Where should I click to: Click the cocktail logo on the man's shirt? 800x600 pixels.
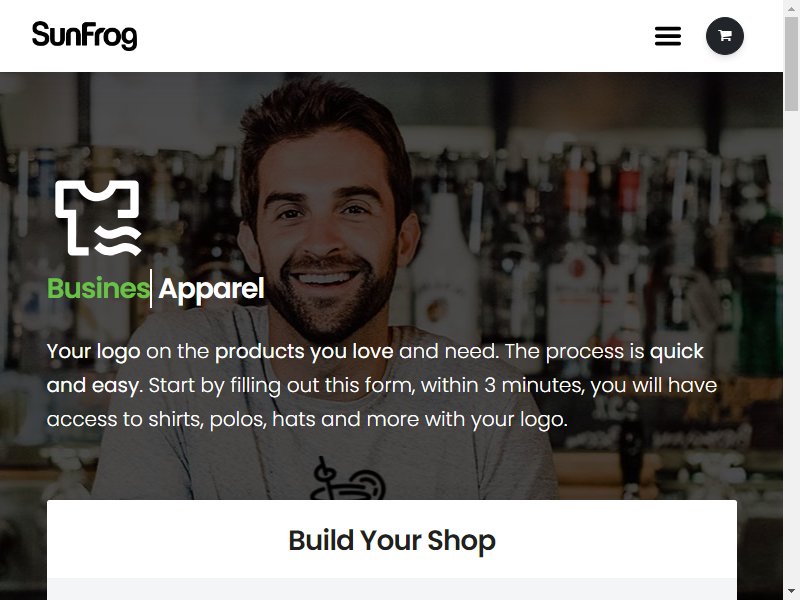tap(347, 479)
